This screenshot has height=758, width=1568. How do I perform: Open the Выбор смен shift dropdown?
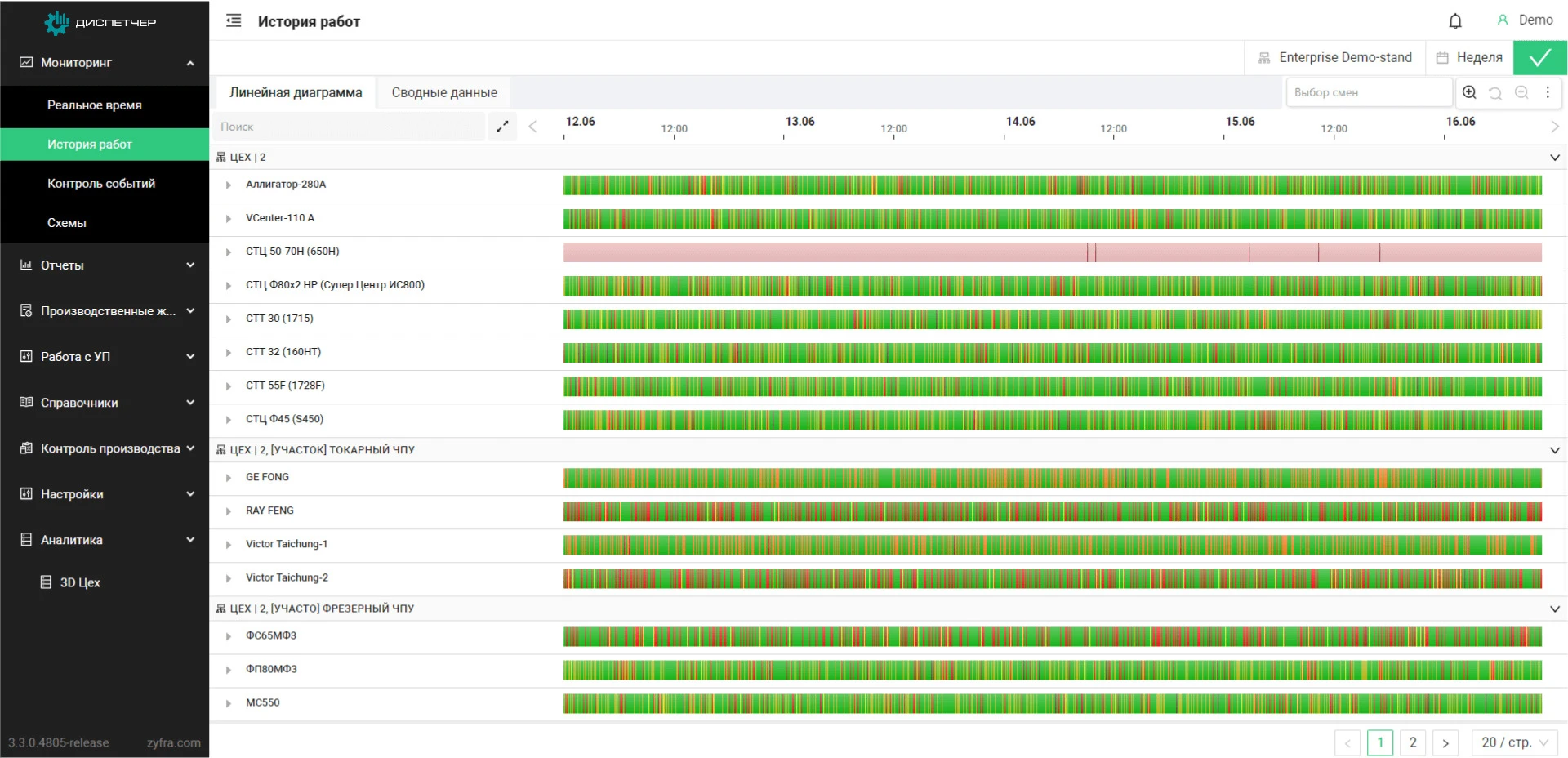1369,92
